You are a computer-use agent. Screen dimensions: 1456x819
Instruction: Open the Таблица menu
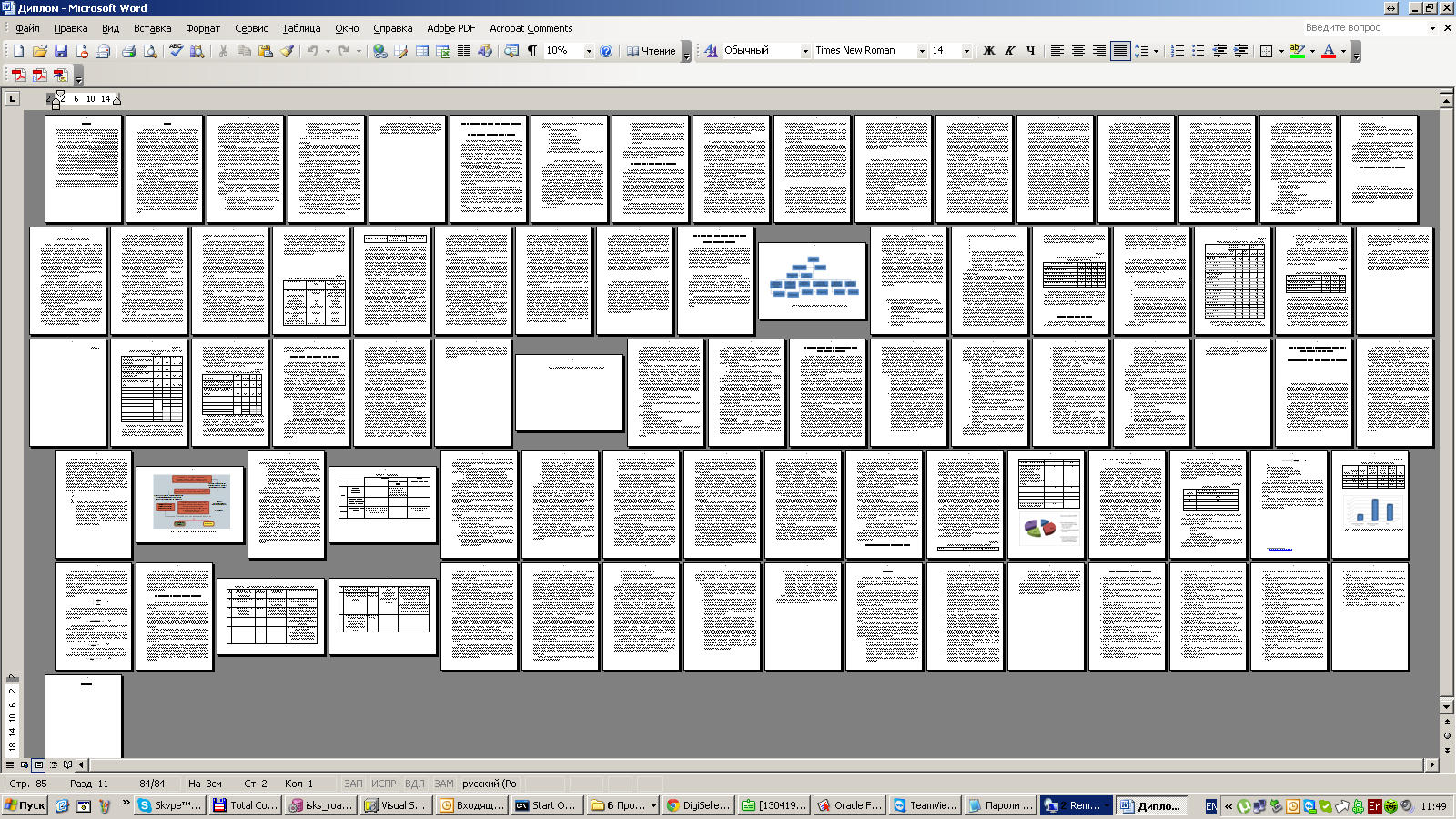pos(301,28)
